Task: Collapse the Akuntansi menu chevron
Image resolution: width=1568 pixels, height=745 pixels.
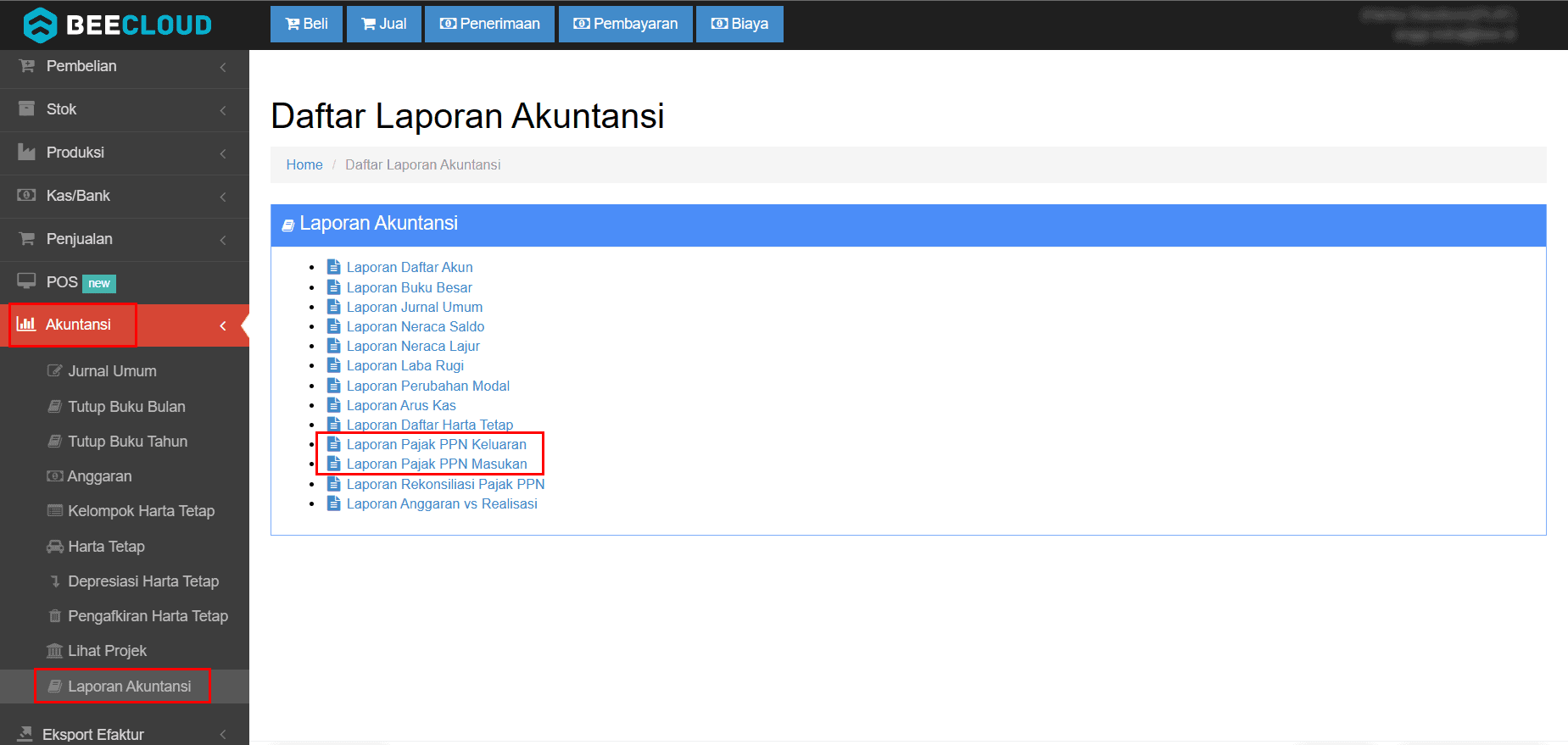Action: point(223,325)
